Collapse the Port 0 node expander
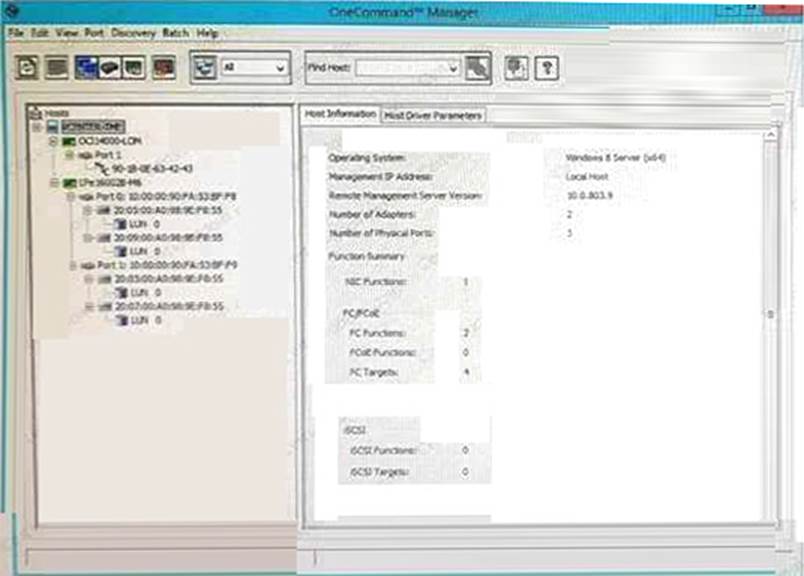Screen dimensions: 804x576 [71, 197]
